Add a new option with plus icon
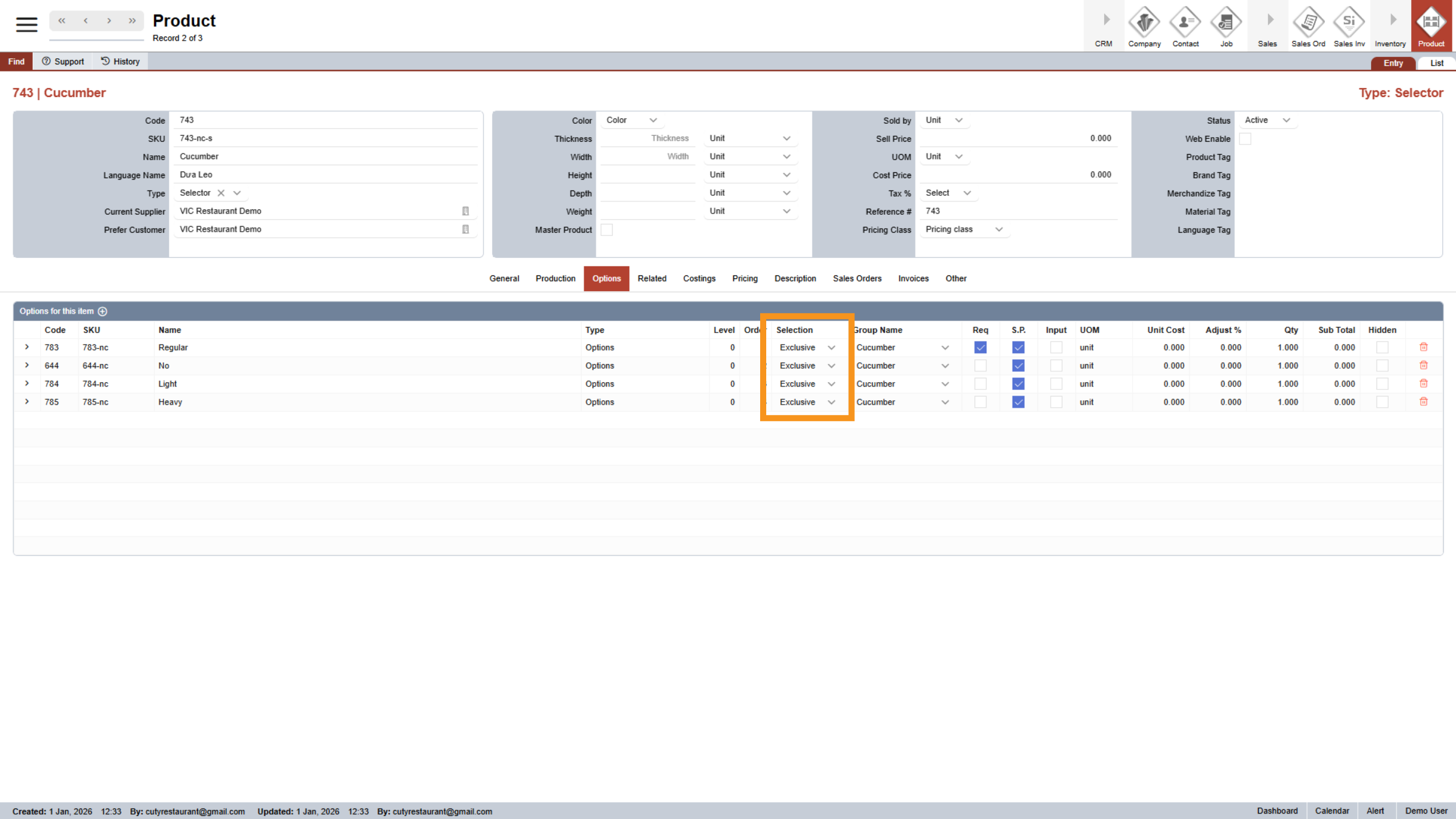1456x819 pixels. (103, 311)
